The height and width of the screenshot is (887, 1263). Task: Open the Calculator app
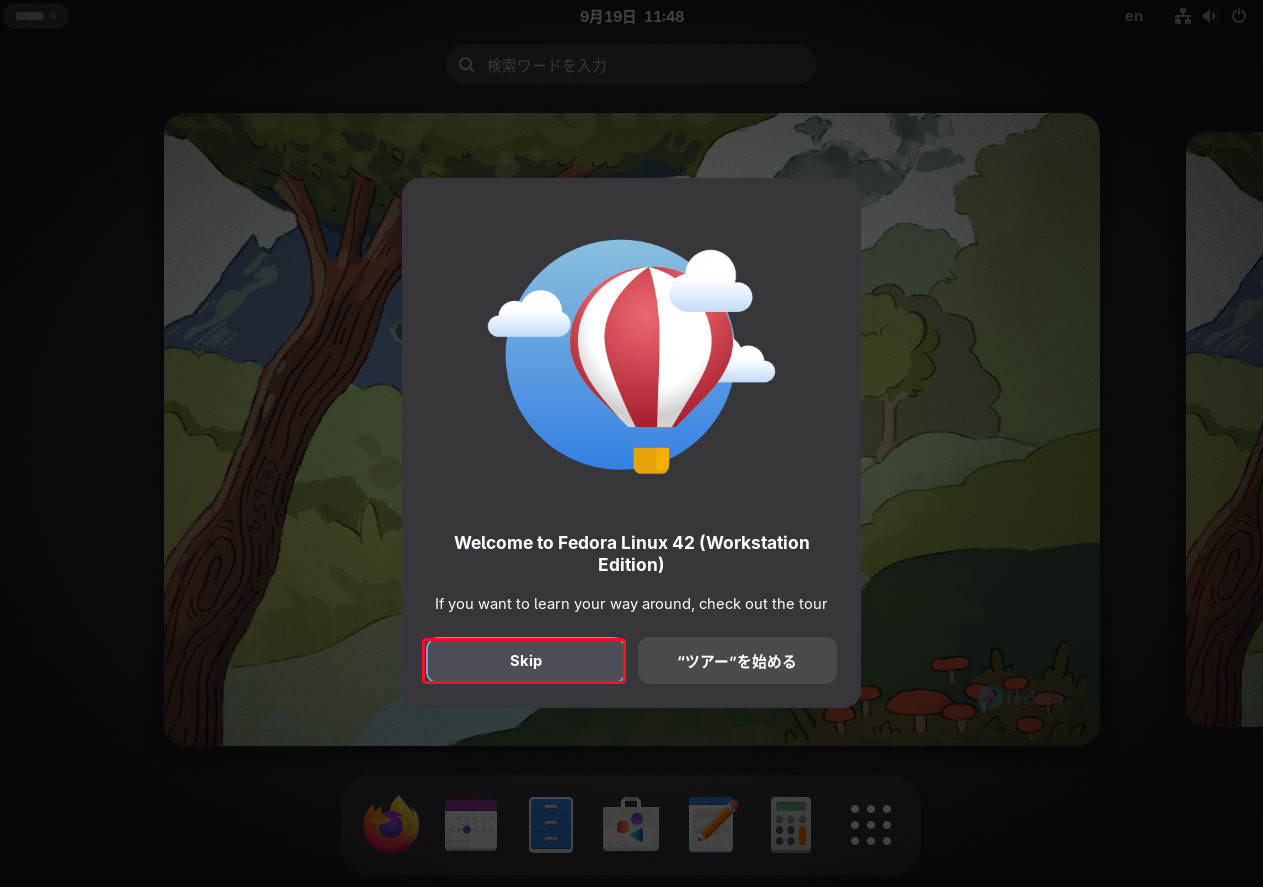point(791,825)
